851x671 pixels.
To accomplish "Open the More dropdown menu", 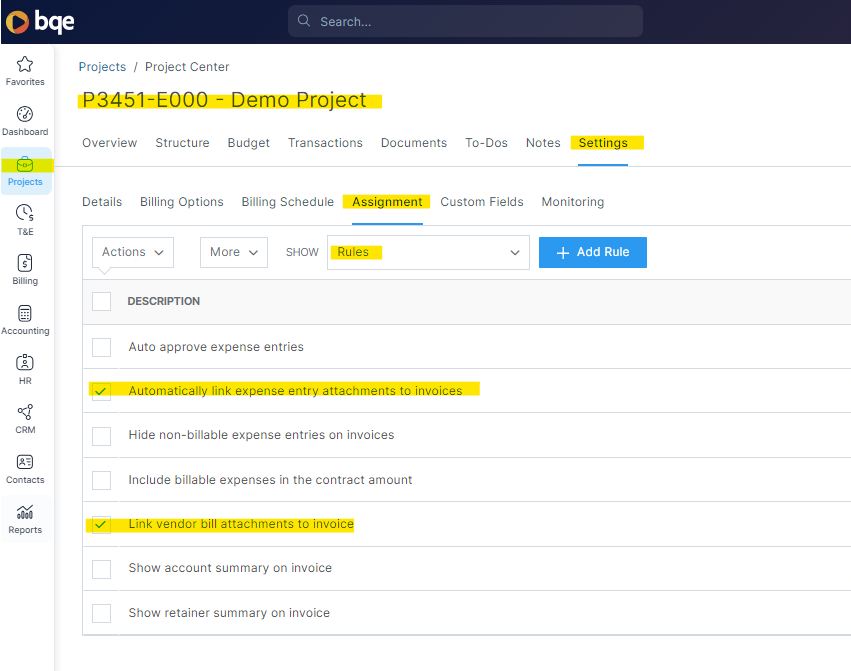I will click(233, 252).
